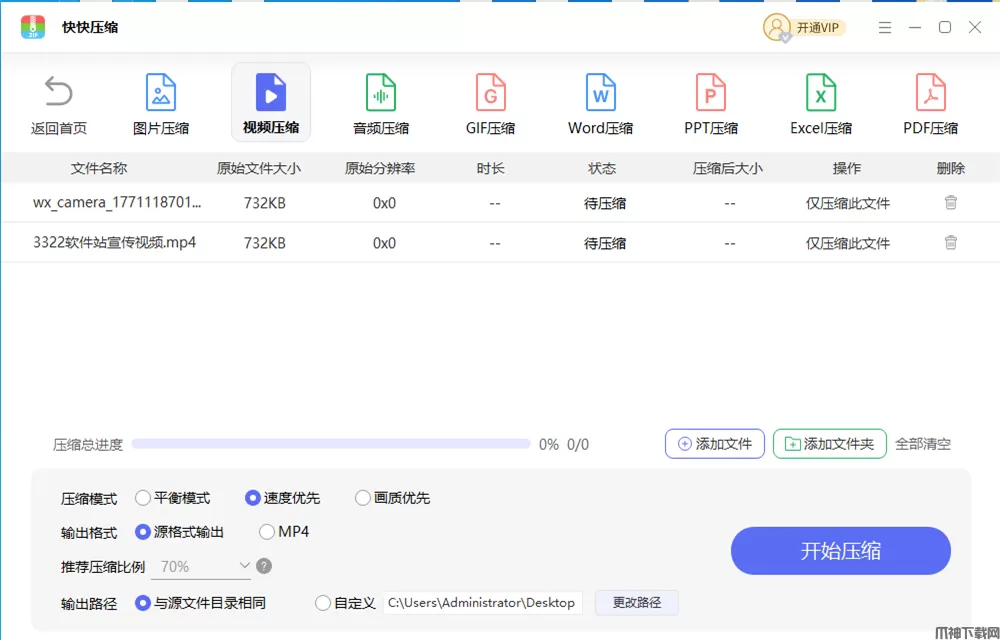Open the hamburger menu in title bar
This screenshot has width=1000, height=640.
tap(884, 28)
